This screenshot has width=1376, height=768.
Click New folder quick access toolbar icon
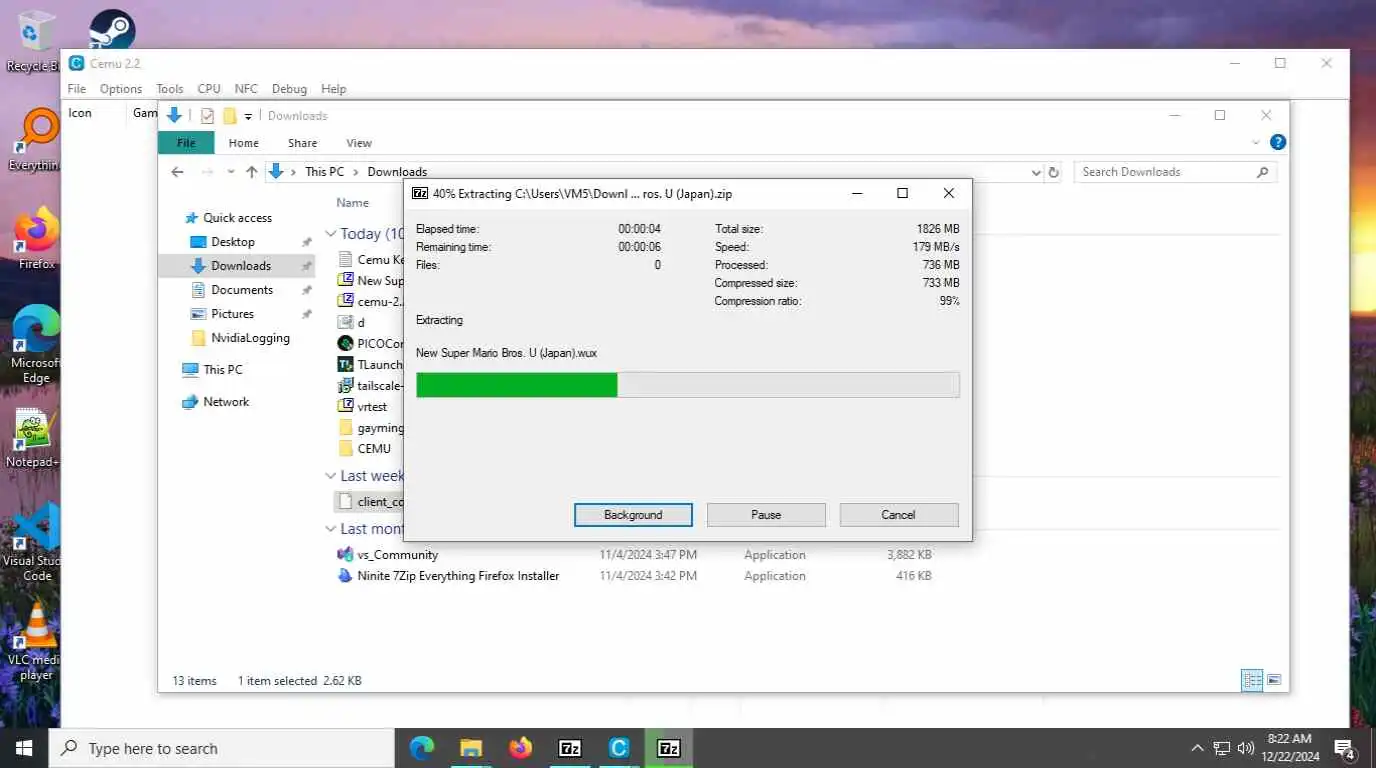tap(230, 116)
